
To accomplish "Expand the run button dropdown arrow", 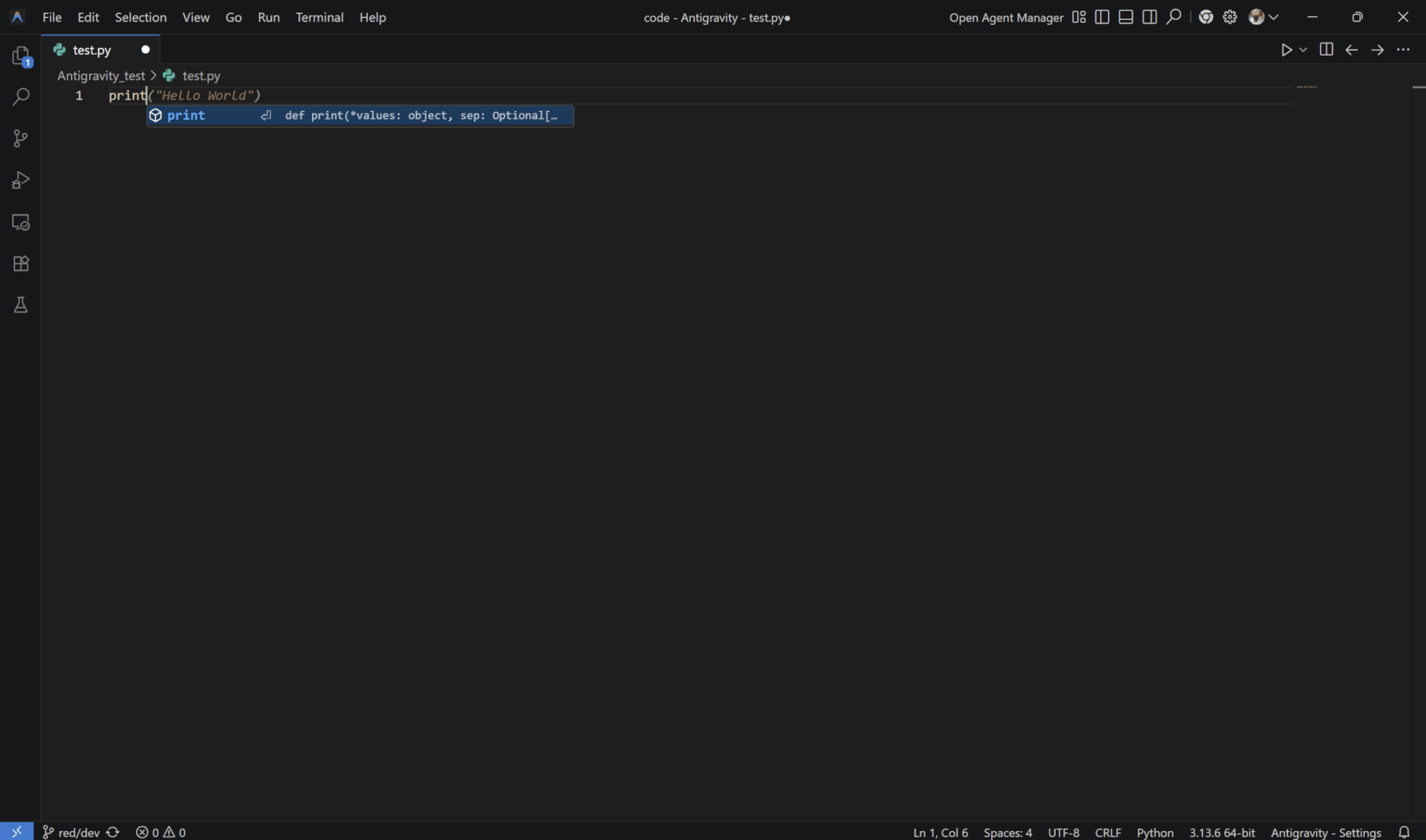I will (x=1303, y=50).
